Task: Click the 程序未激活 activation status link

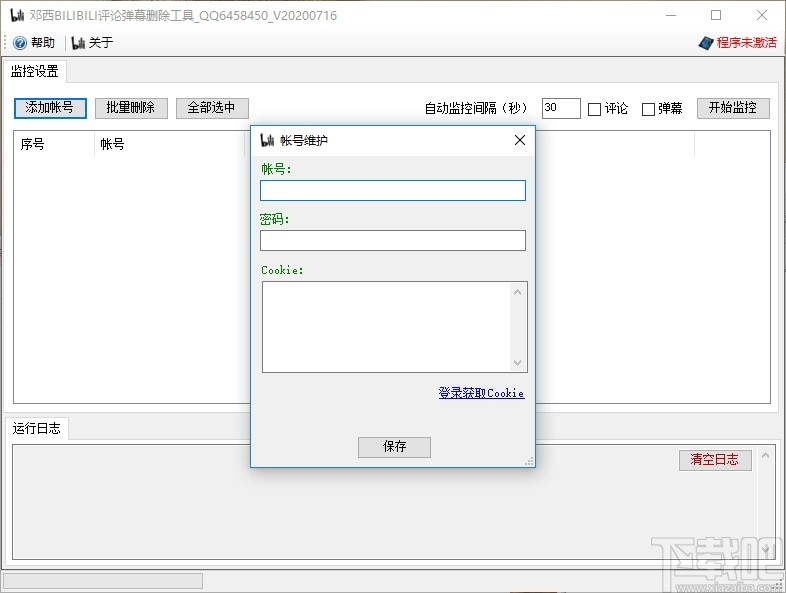Action: pos(746,43)
